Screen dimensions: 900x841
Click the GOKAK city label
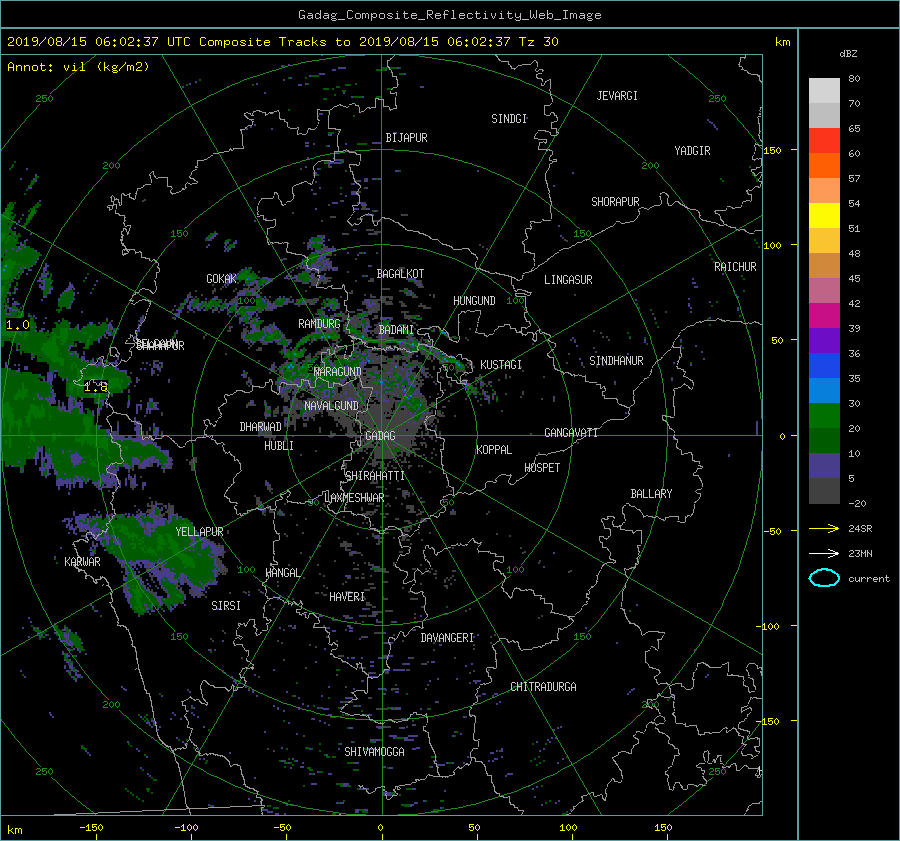222,278
